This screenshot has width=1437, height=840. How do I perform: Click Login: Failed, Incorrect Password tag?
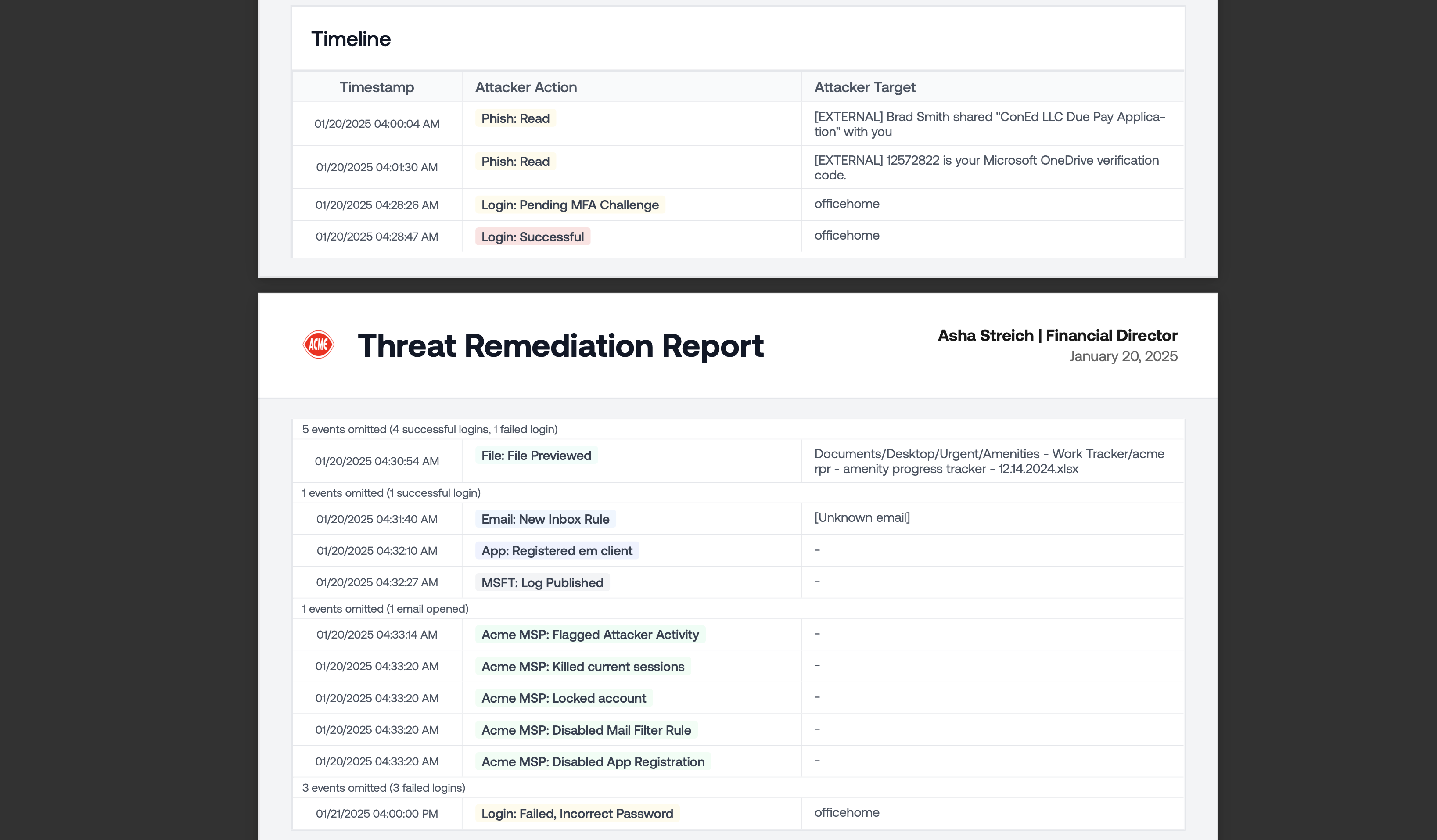click(x=576, y=813)
